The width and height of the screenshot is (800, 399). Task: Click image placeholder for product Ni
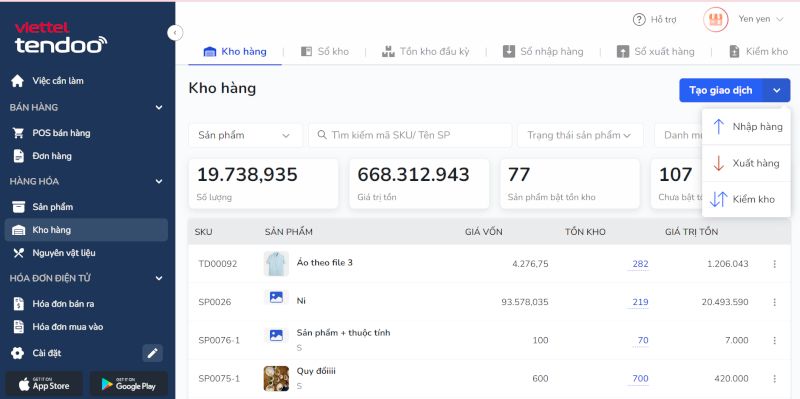[x=276, y=297]
